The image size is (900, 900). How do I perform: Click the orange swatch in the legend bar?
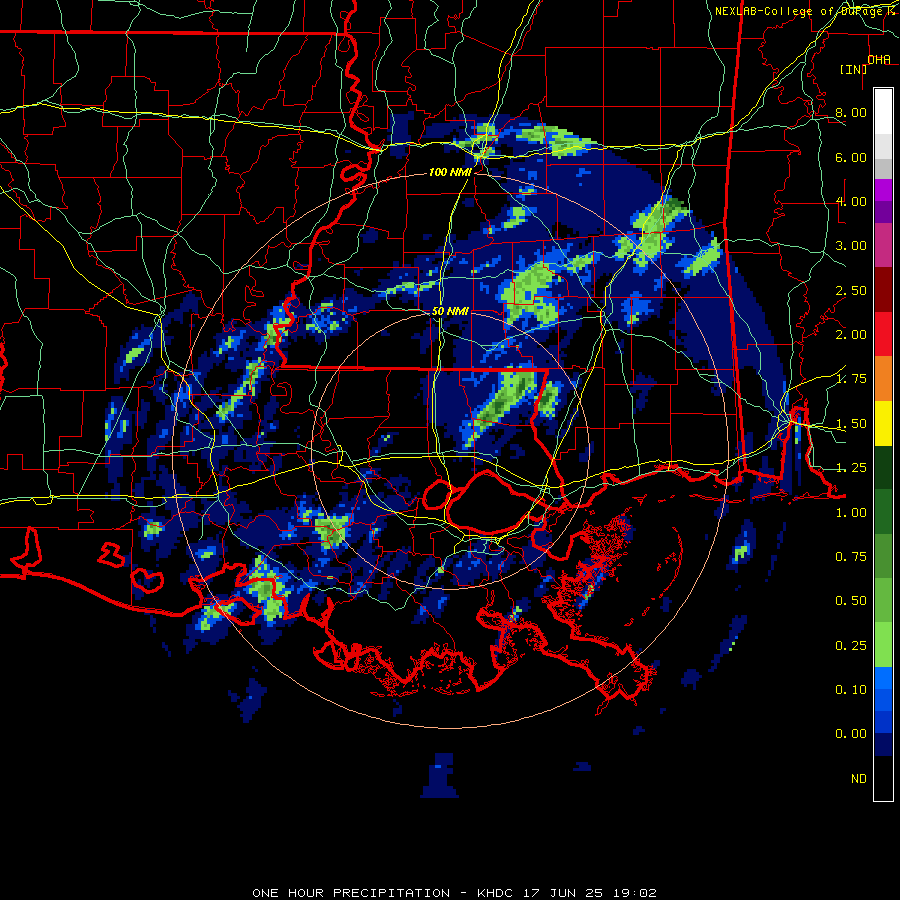[x=883, y=379]
